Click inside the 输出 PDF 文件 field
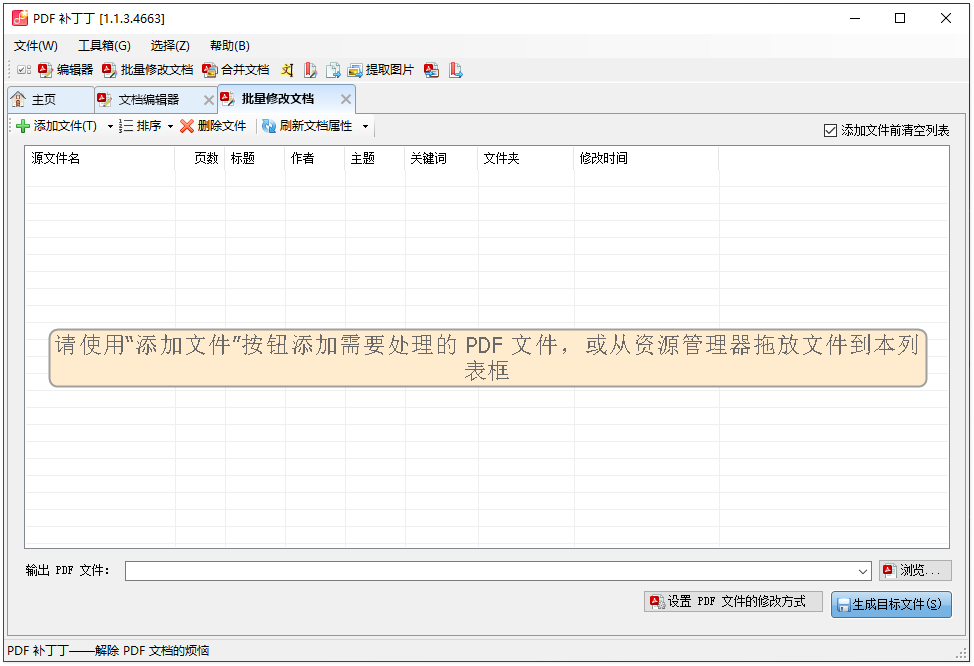The height and width of the screenshot is (666, 974). (450, 570)
